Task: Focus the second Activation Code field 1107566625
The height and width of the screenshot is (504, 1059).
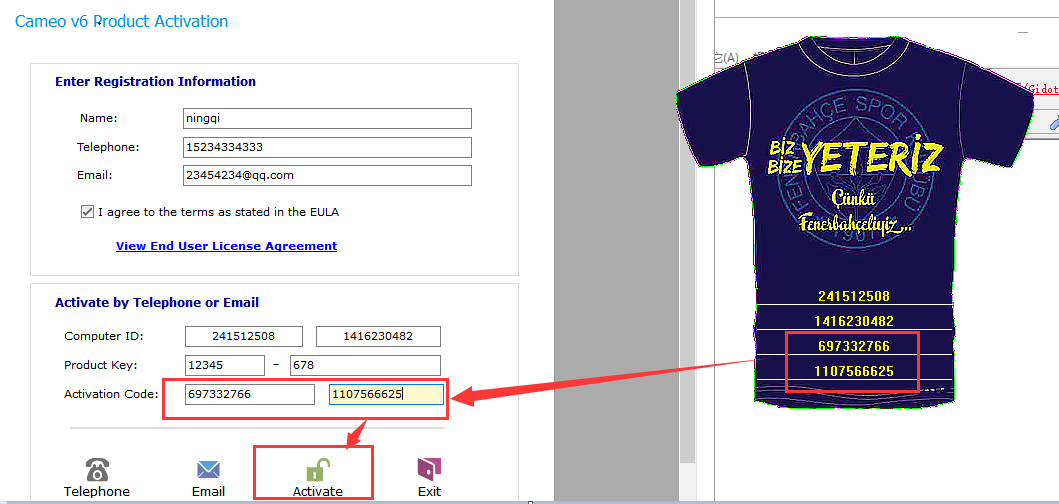Action: click(x=386, y=395)
